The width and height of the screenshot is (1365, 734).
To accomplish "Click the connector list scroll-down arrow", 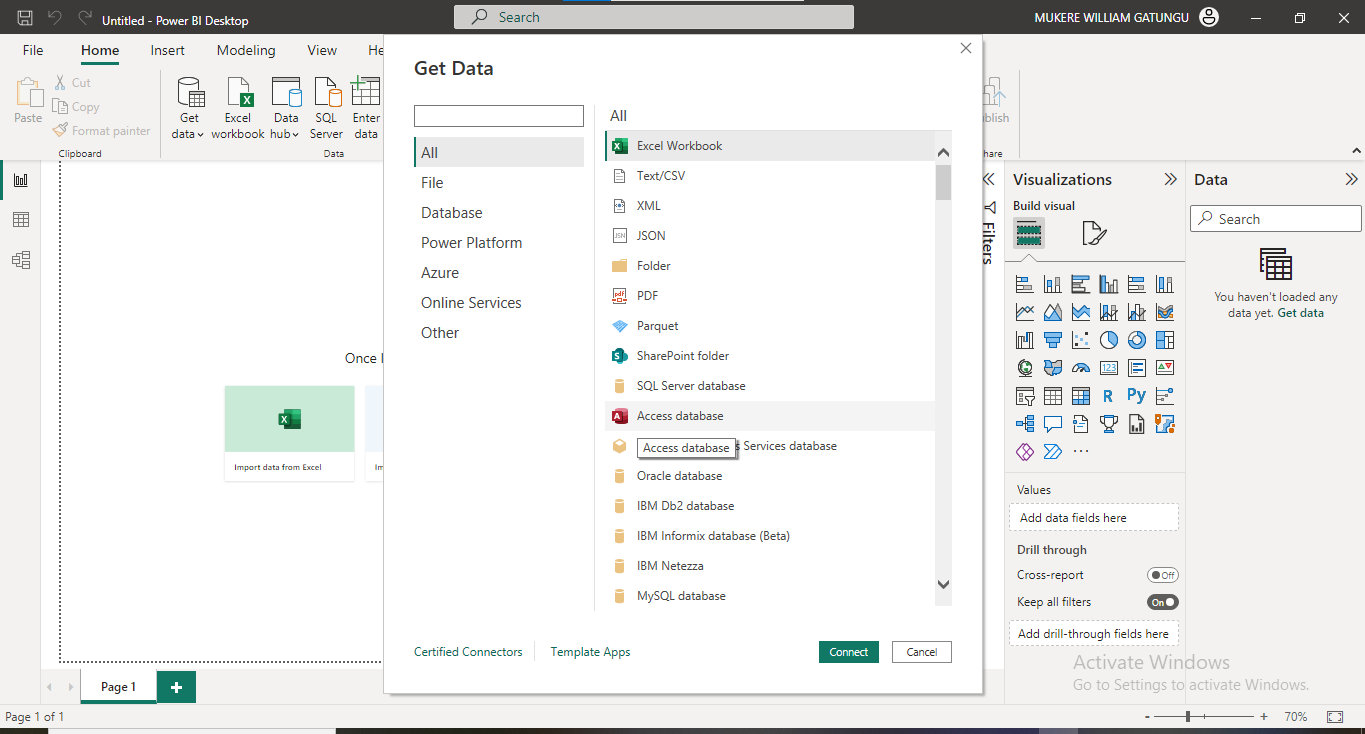I will 943,584.
